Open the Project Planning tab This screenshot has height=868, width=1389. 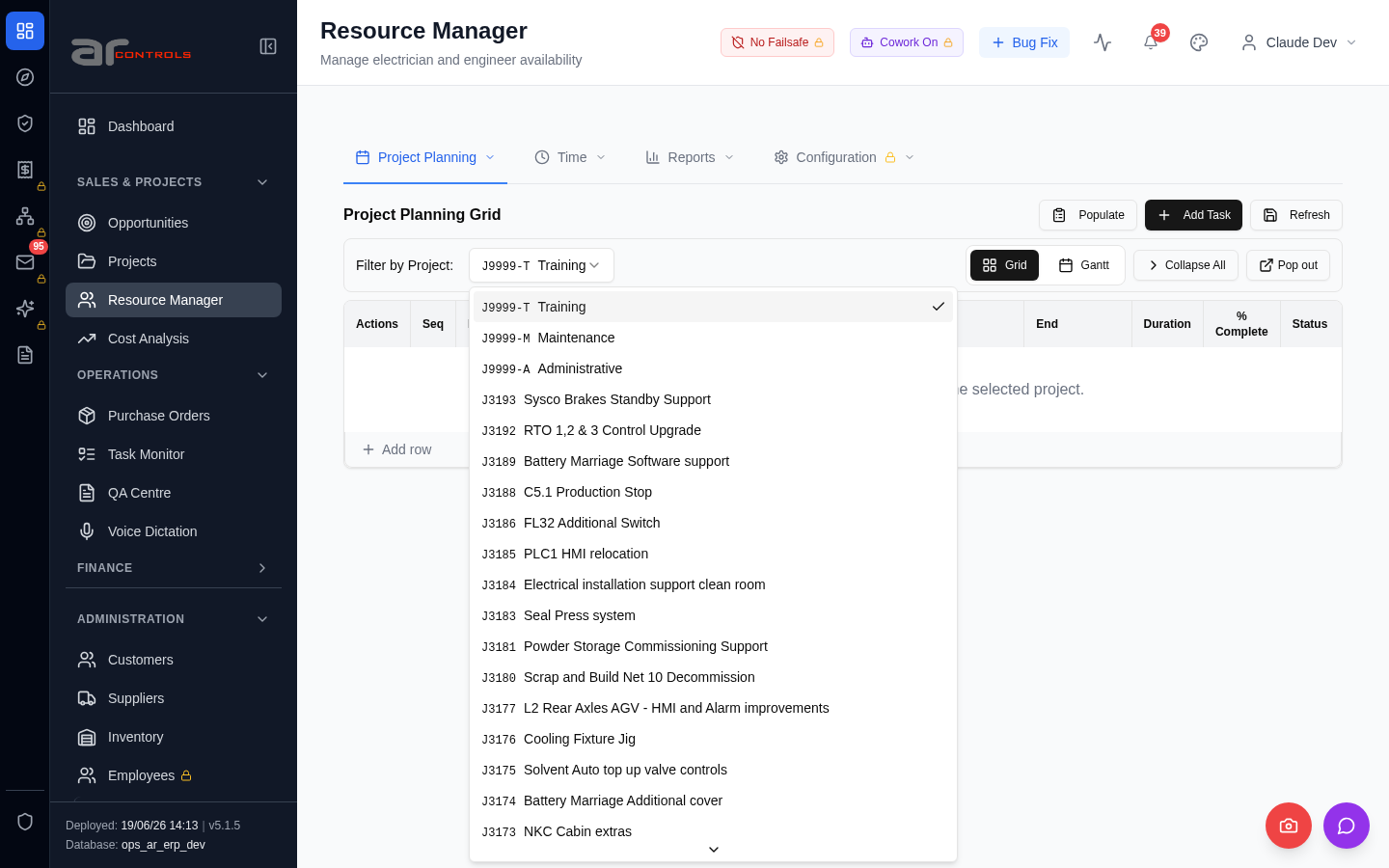click(x=425, y=157)
